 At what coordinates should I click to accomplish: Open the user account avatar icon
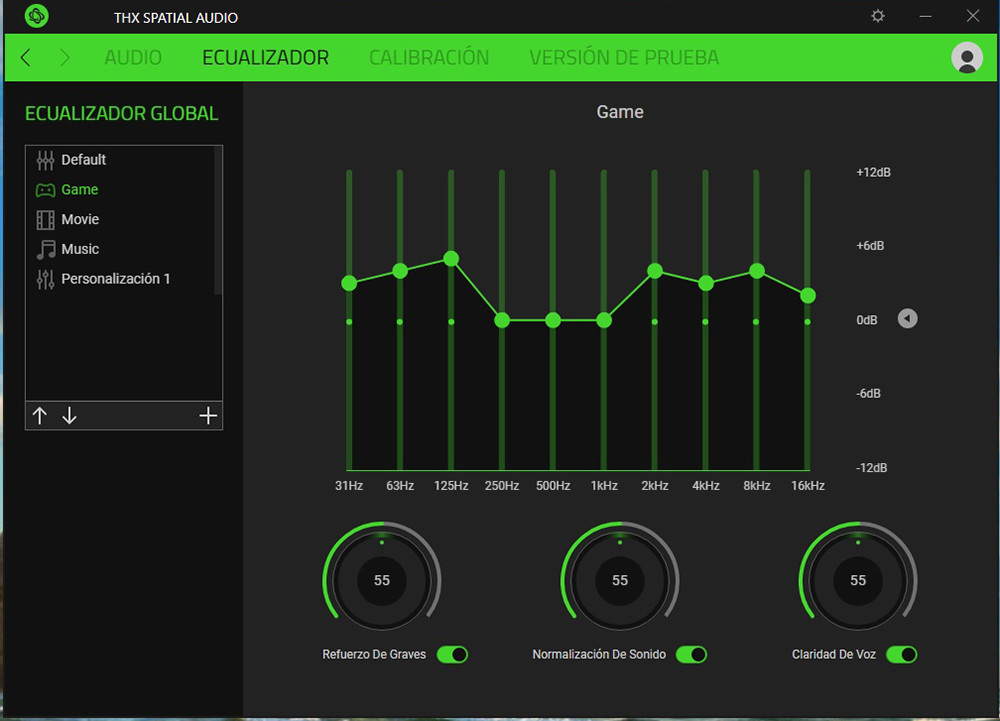(966, 58)
